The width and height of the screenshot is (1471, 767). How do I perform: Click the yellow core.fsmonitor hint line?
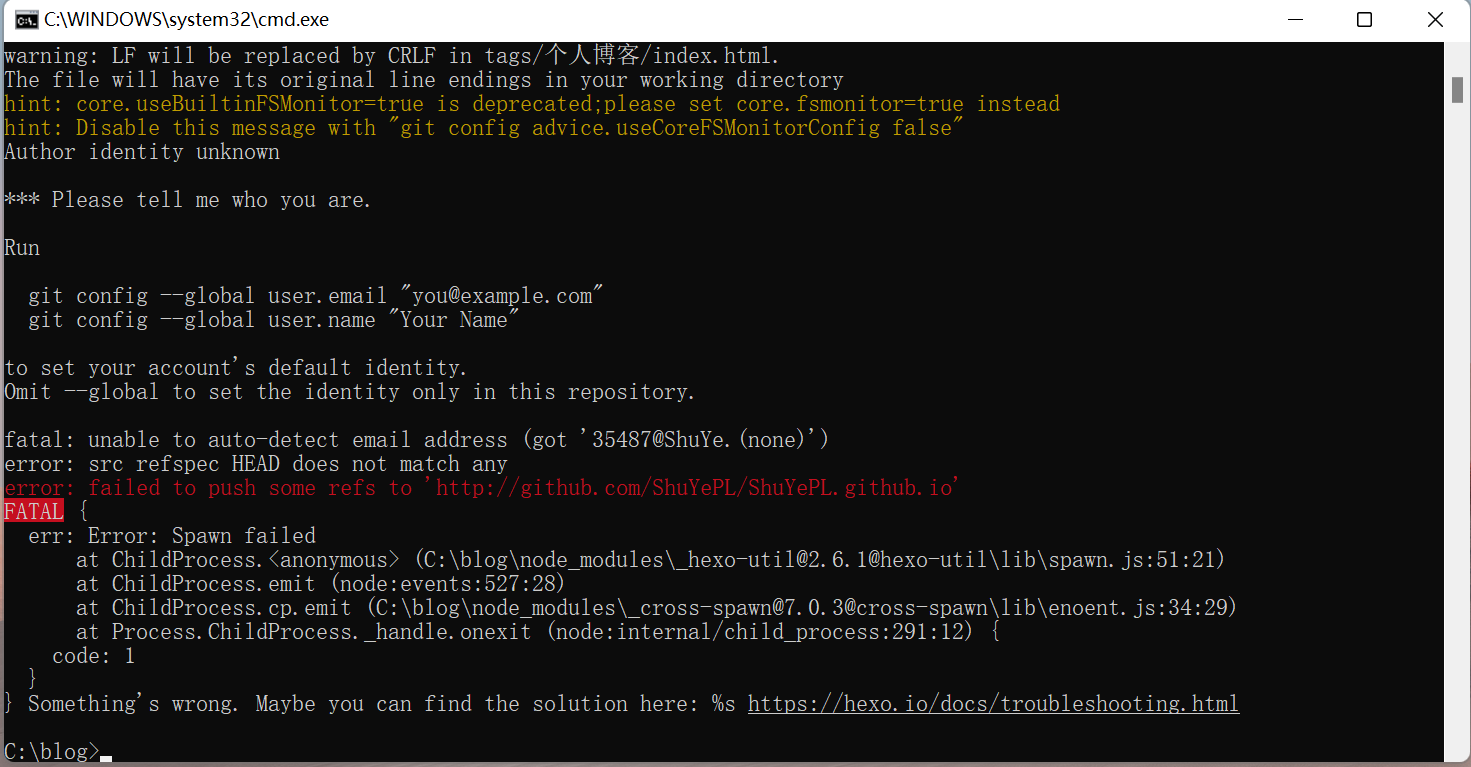tap(531, 104)
